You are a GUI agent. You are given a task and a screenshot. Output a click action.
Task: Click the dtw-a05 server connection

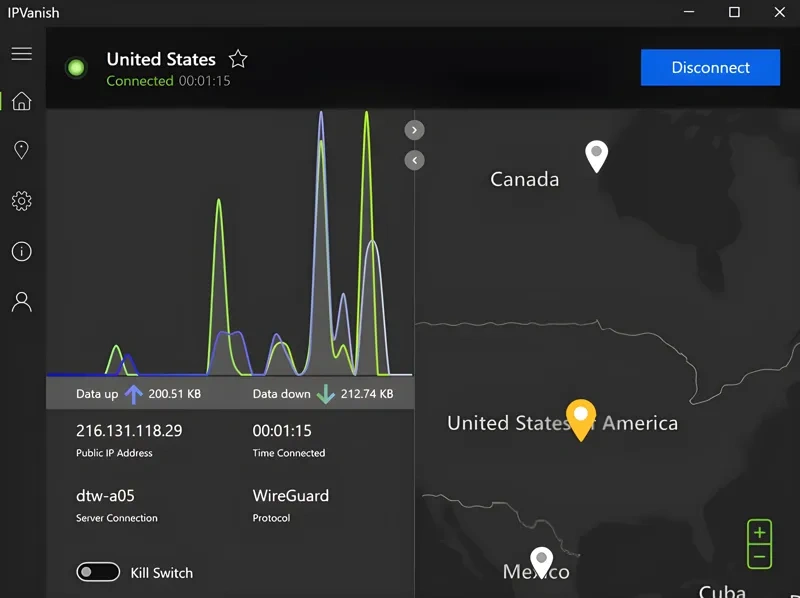(x=104, y=495)
